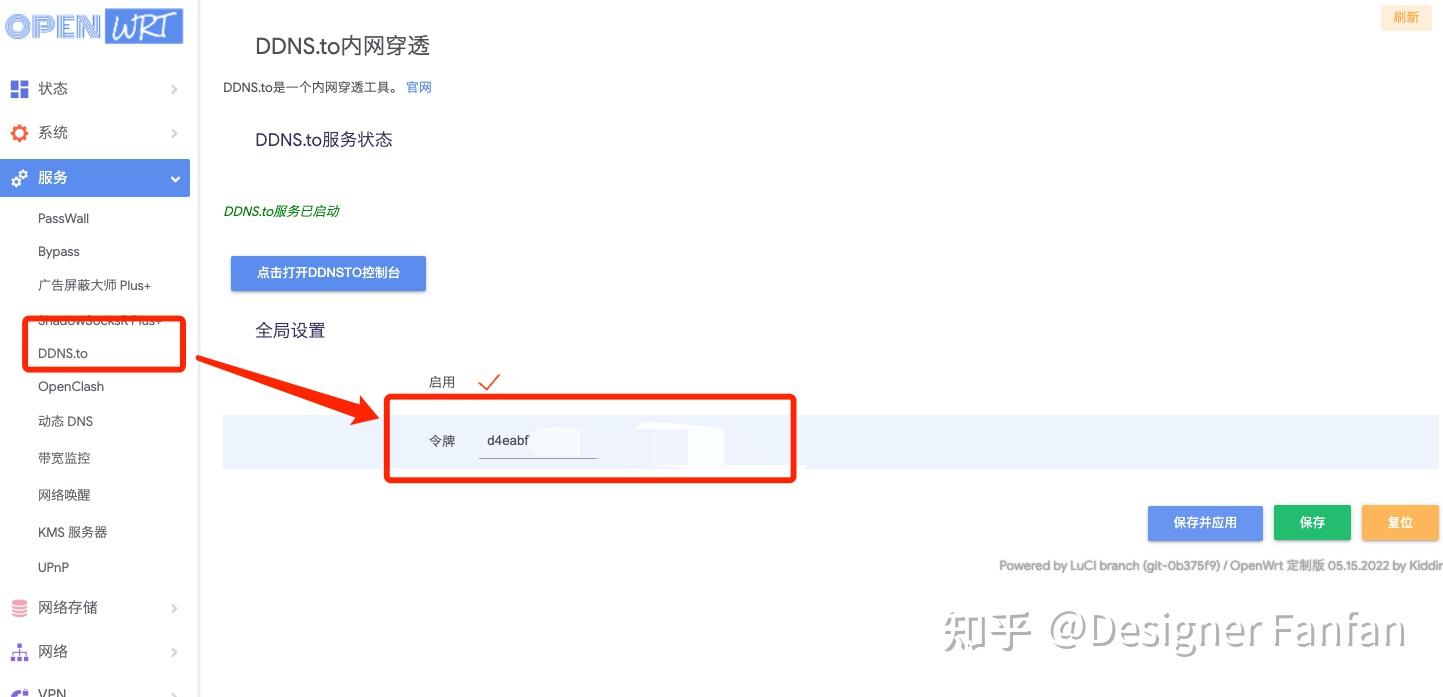
Task: Open OpenClash service page
Action: coord(71,387)
